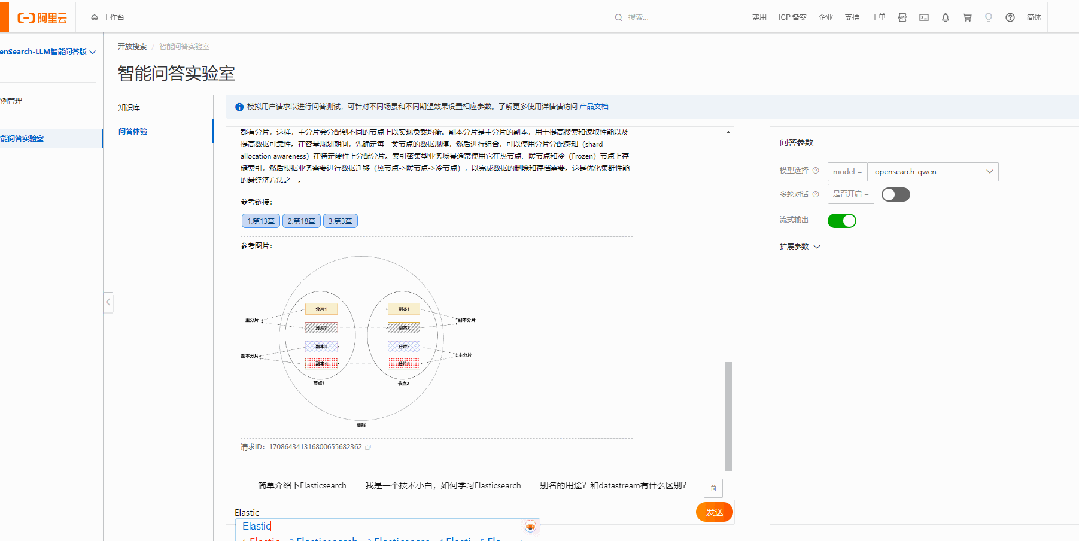
Task: Open reference link 2
Action: tap(301, 221)
